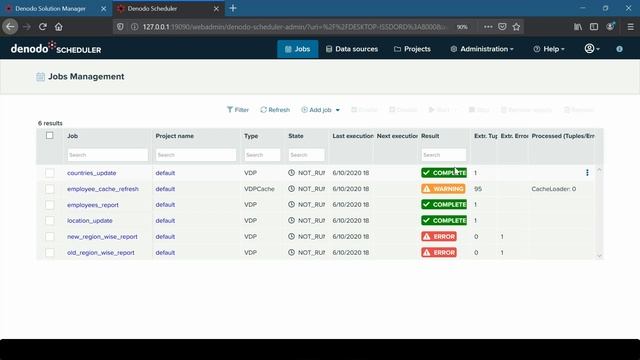Open the user account menu
Screen dimensions: 640x360
pos(592,49)
